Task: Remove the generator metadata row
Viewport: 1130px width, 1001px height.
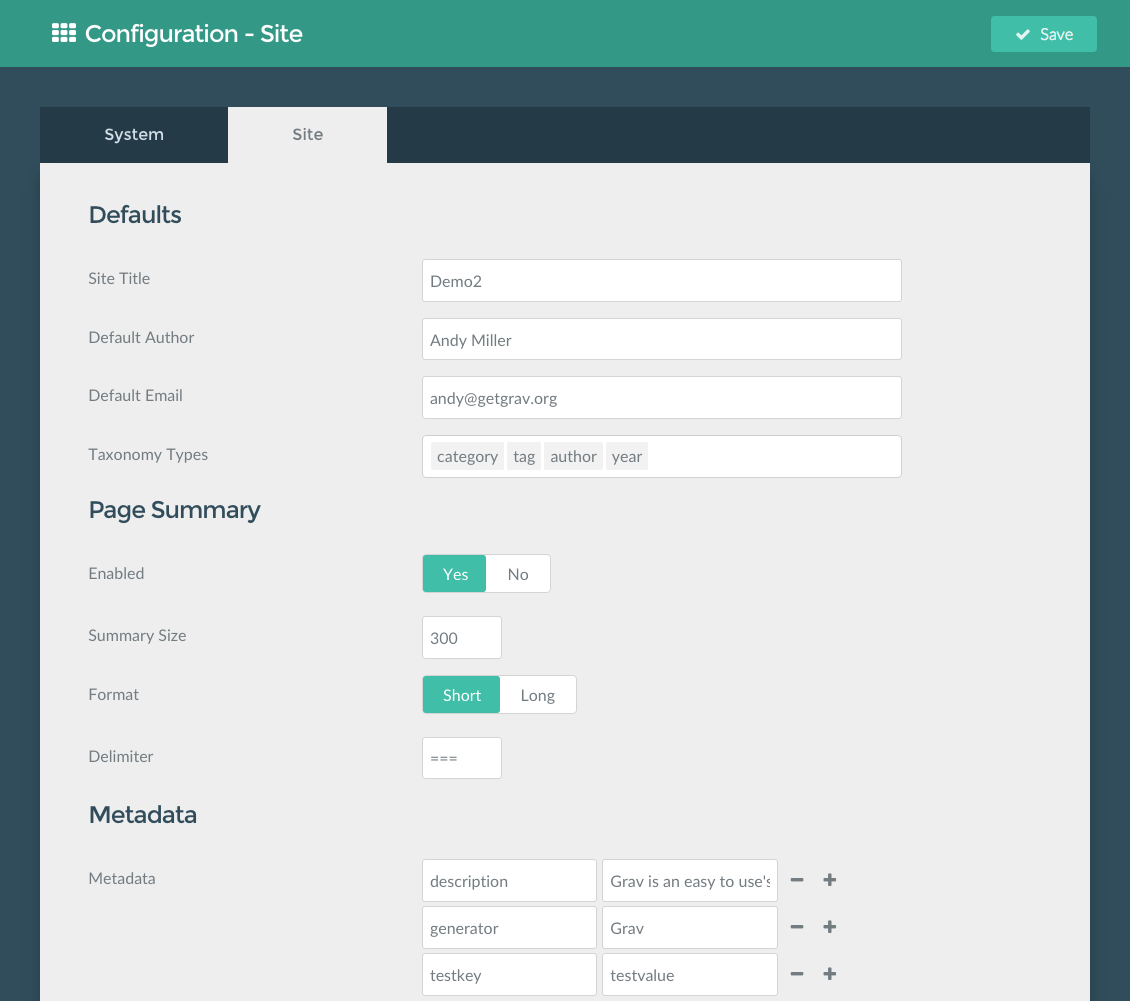Action: (797, 927)
